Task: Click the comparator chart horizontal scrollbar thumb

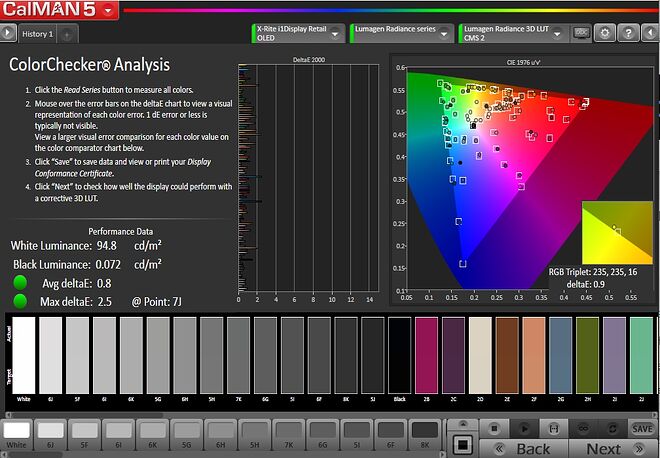Action: coord(86,415)
